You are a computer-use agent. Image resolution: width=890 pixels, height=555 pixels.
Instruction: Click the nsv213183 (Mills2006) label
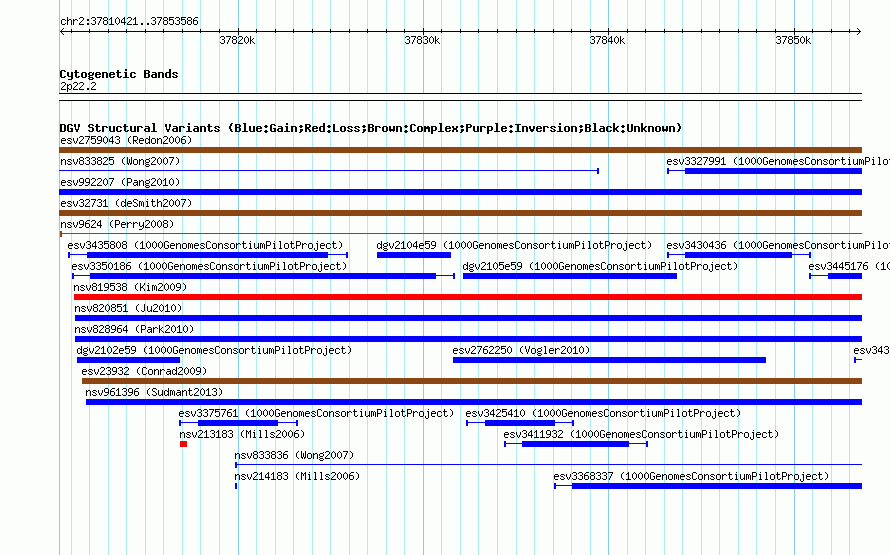[x=242, y=434]
